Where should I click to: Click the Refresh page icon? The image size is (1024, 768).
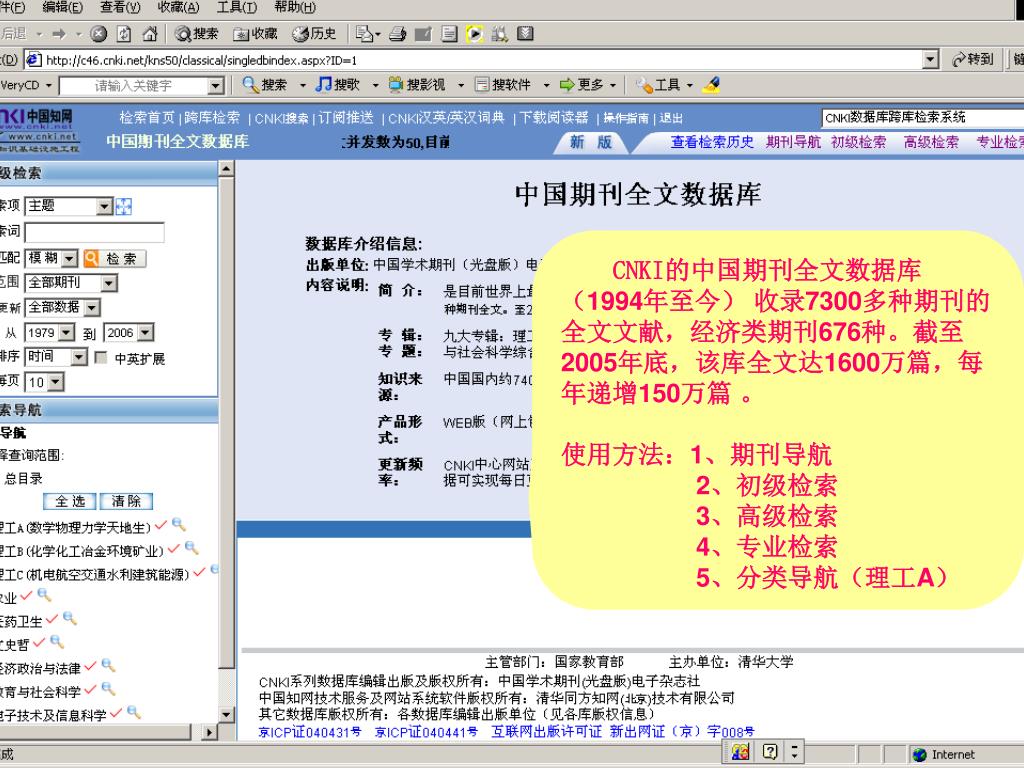(x=124, y=33)
